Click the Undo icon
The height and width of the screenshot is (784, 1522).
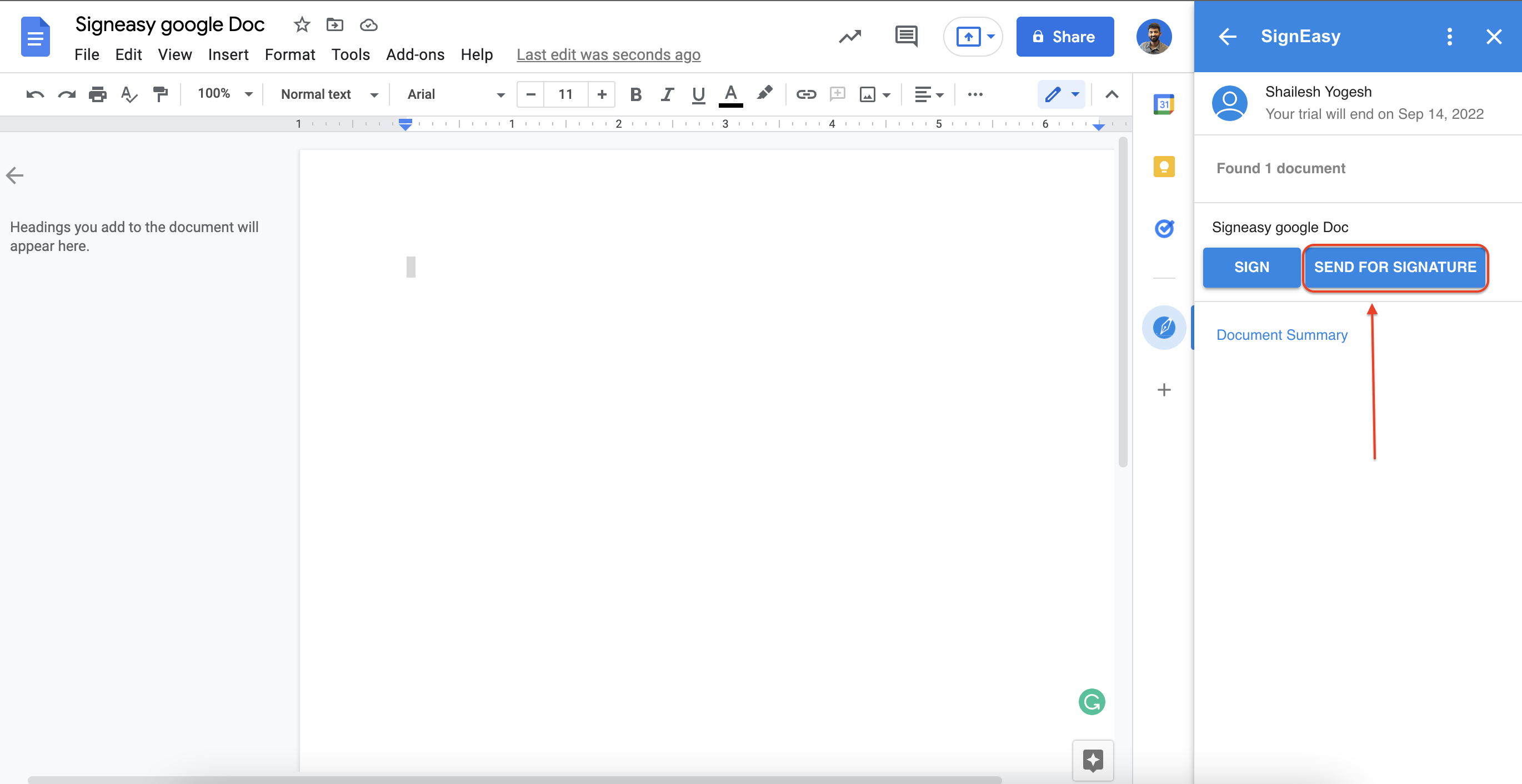(x=35, y=94)
